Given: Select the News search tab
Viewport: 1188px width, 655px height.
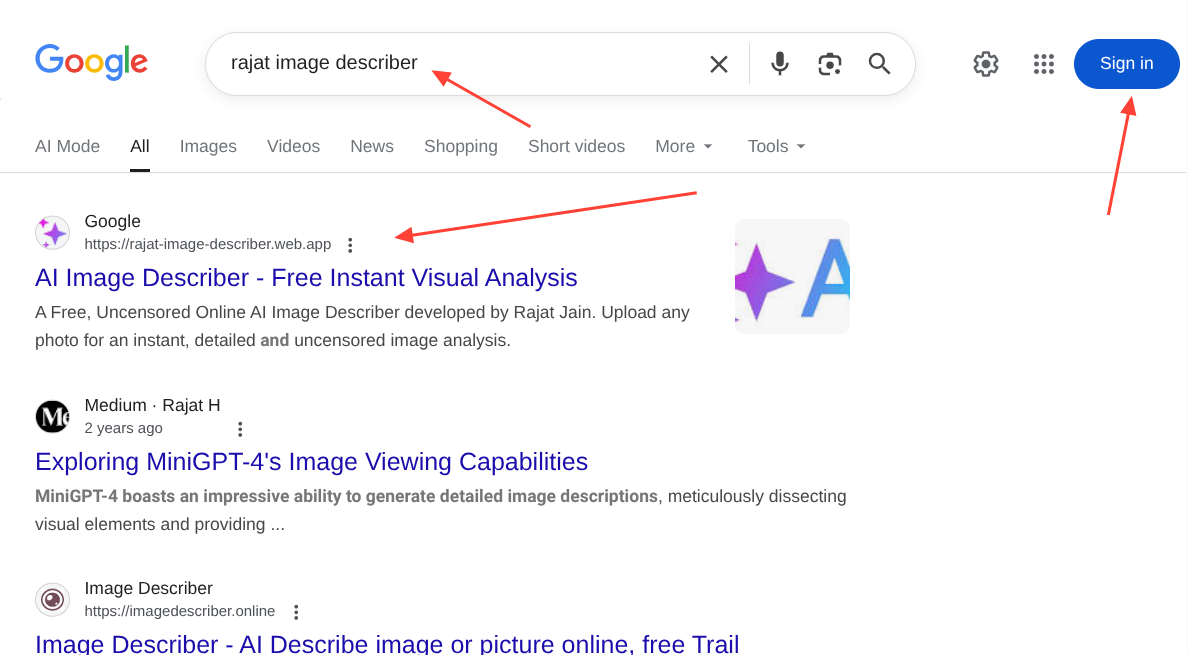Looking at the screenshot, I should [x=371, y=146].
